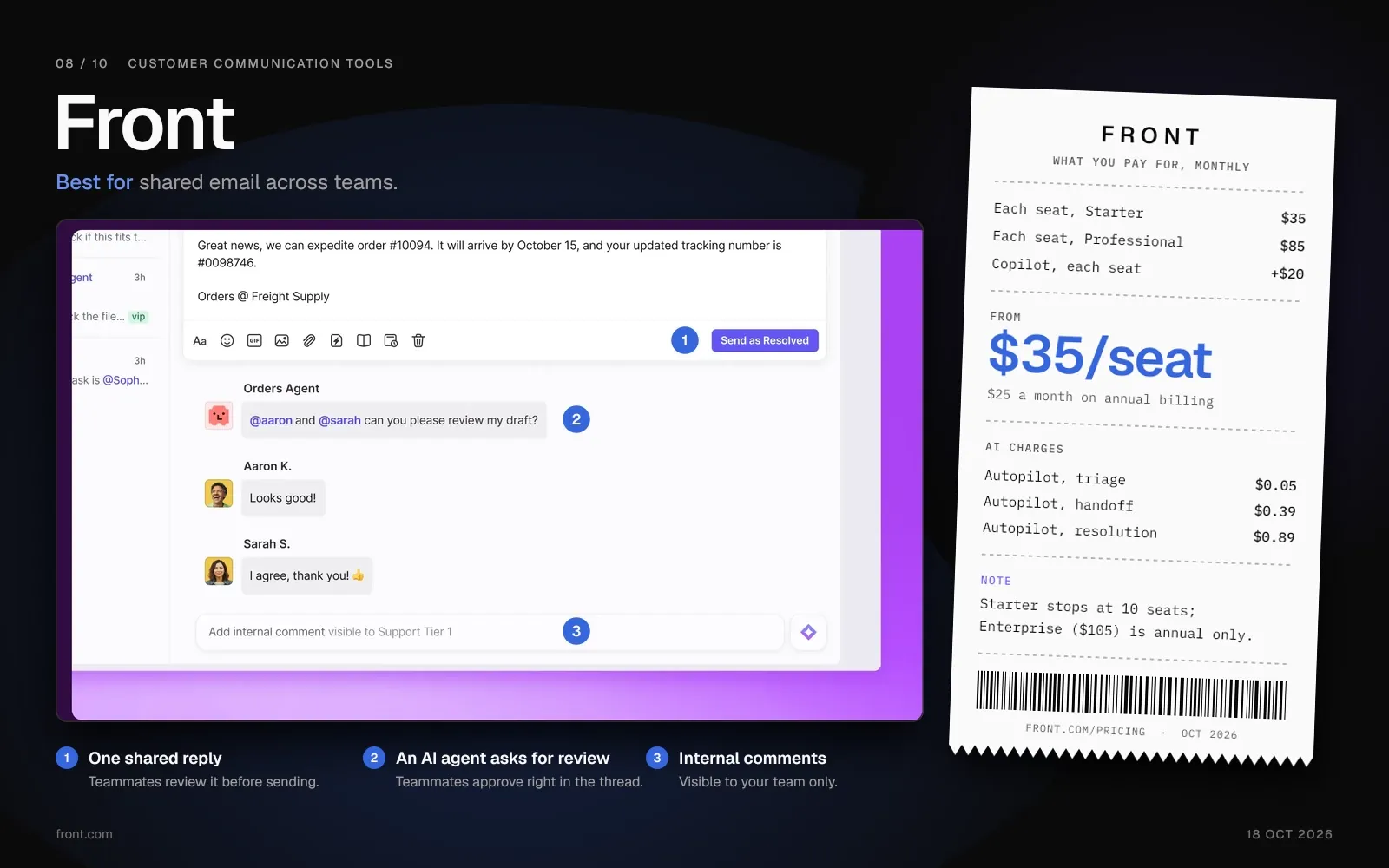Insert an emoji with the smiley icon
Viewport: 1389px width, 868px height.
click(x=227, y=341)
